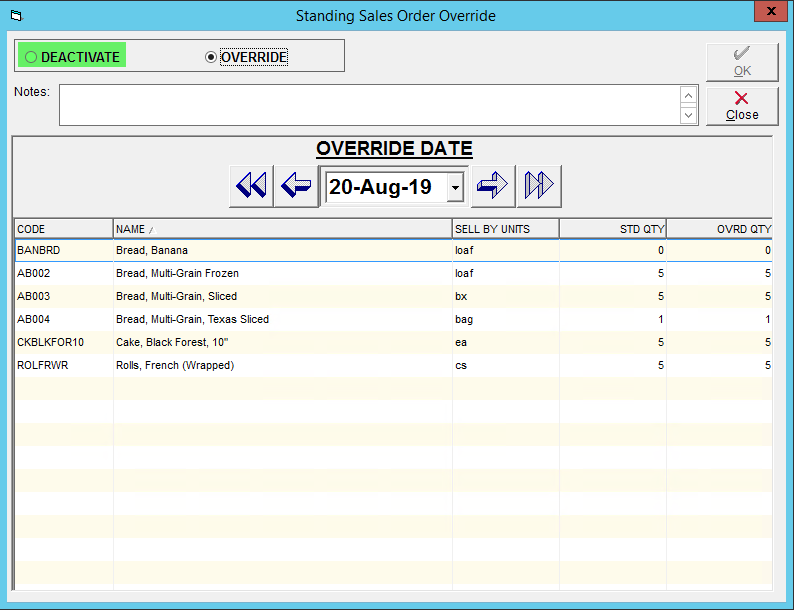Viewport: 794px width, 610px height.
Task: Click the Notes scroll up arrow
Action: pyautogui.click(x=688, y=96)
